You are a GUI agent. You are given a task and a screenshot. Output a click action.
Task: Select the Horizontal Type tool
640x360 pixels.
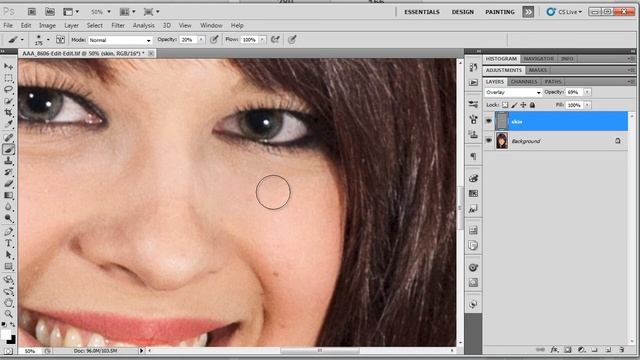(x=8, y=243)
